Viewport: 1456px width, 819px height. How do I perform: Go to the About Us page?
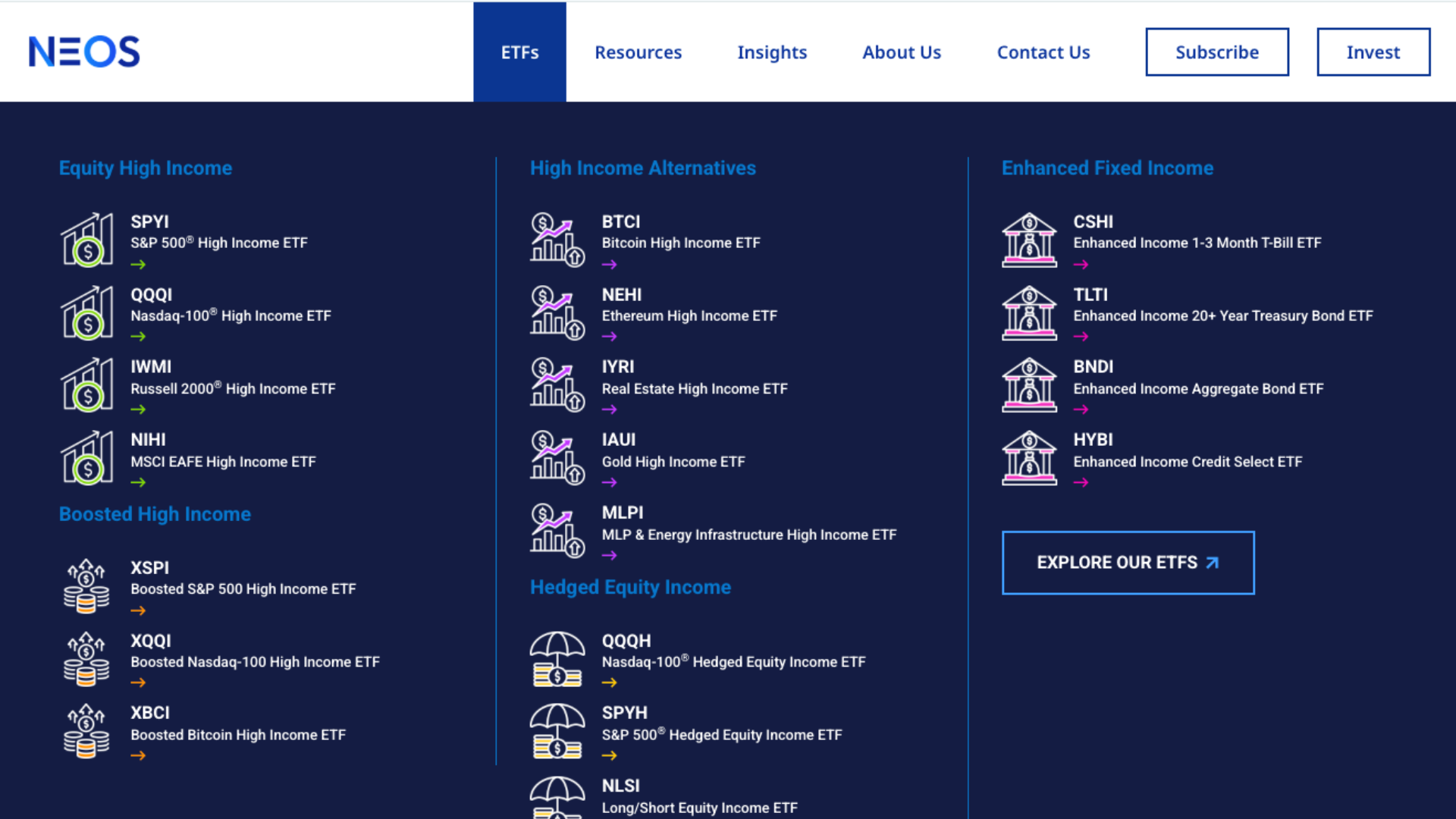(902, 52)
